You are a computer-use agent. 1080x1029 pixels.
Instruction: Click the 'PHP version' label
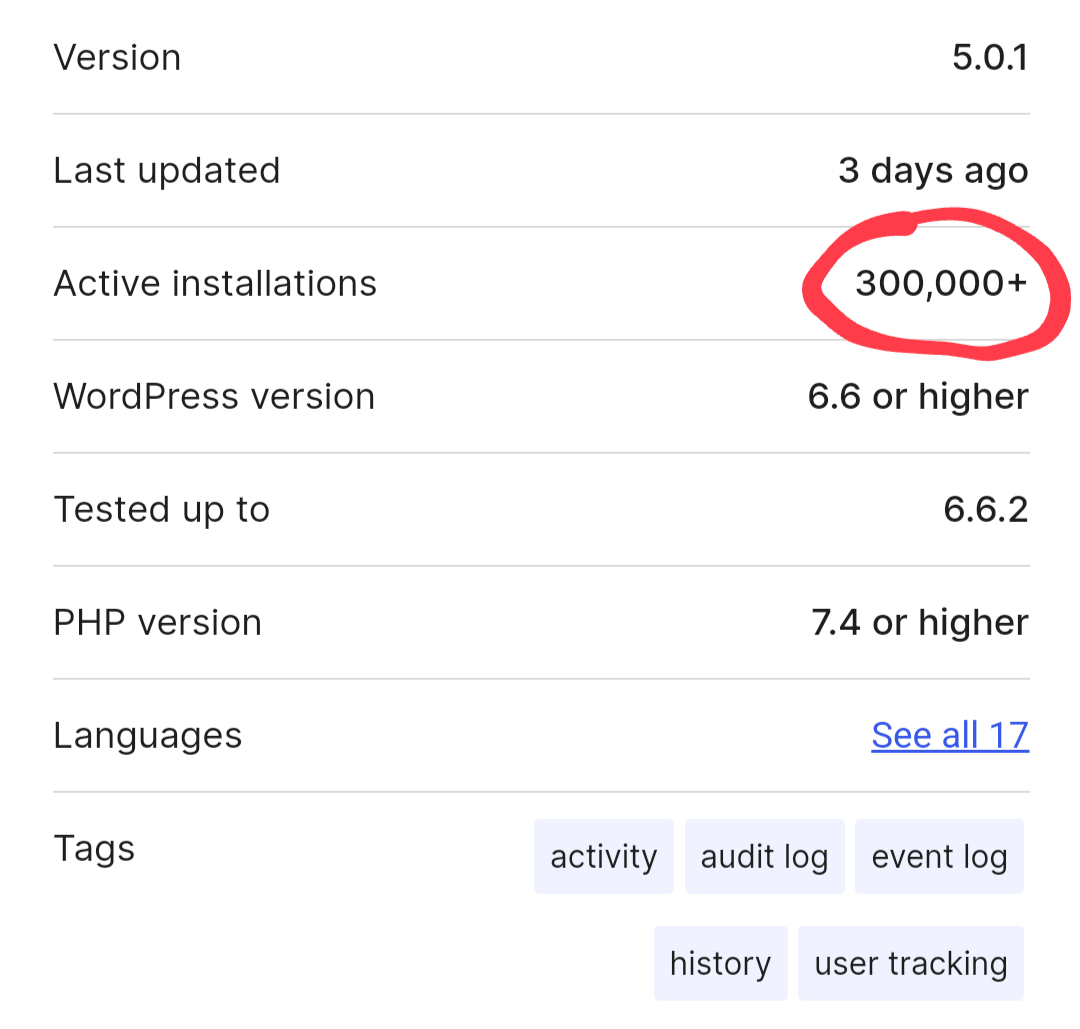tap(157, 622)
